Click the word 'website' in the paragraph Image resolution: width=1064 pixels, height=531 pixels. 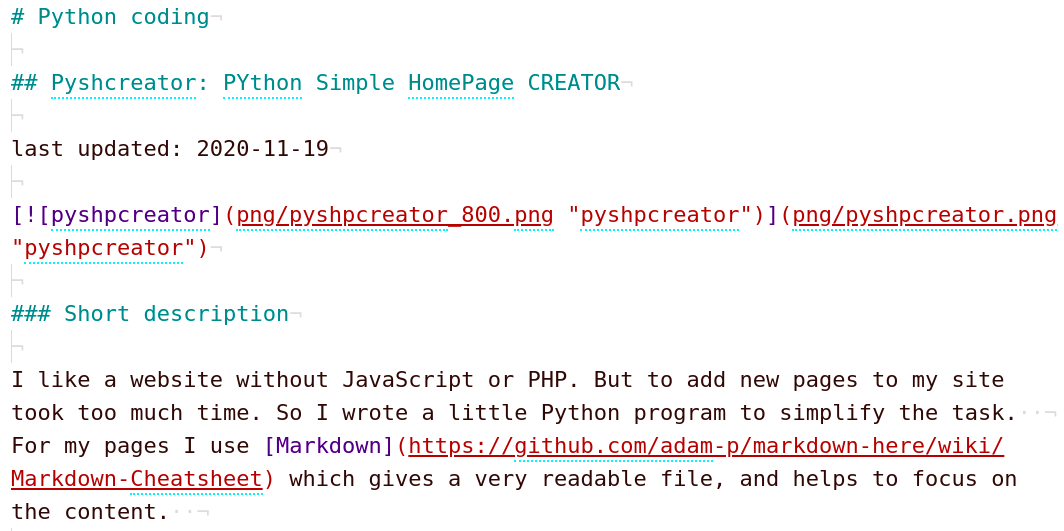coord(176,380)
